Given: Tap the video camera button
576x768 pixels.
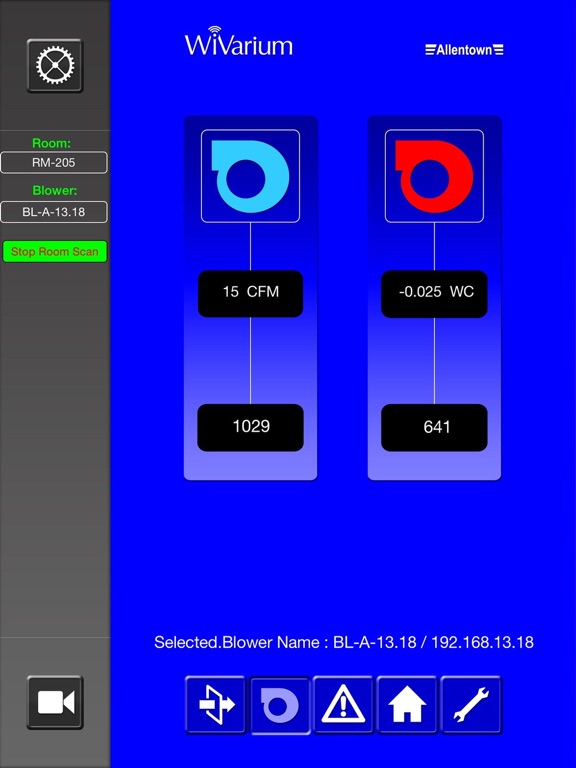Looking at the screenshot, I should click(x=55, y=702).
